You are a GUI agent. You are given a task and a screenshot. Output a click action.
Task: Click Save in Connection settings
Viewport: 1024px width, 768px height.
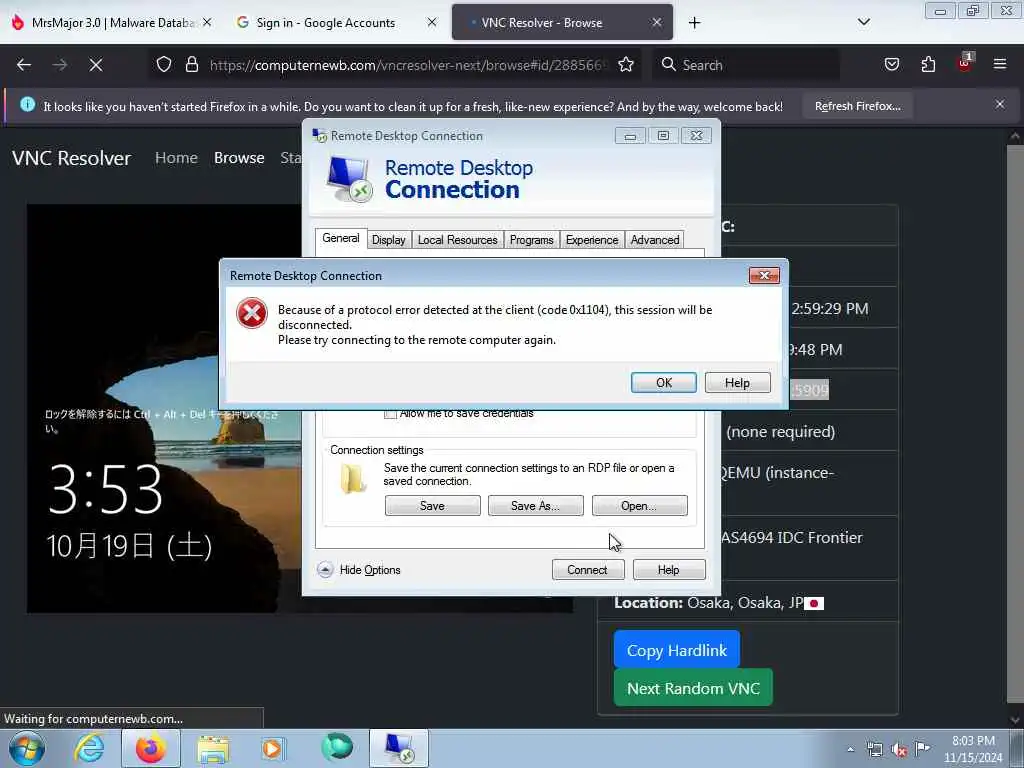point(432,505)
